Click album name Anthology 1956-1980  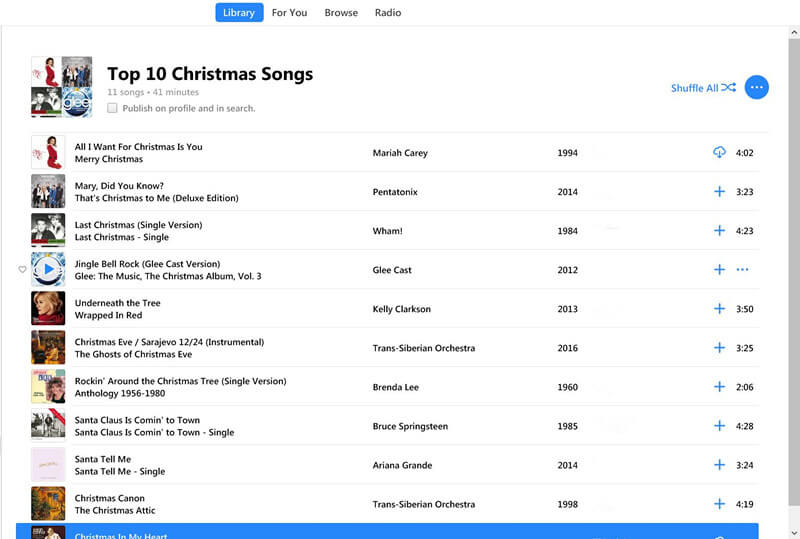point(120,393)
